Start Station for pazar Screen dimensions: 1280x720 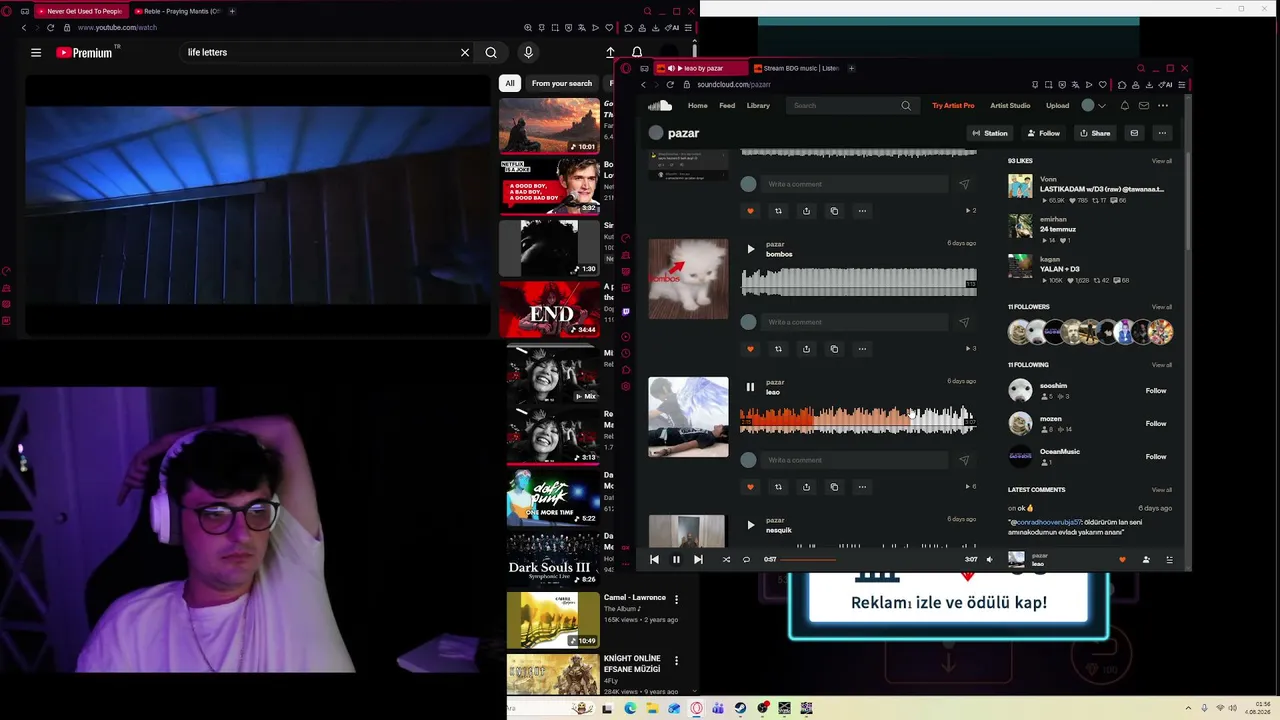point(991,133)
